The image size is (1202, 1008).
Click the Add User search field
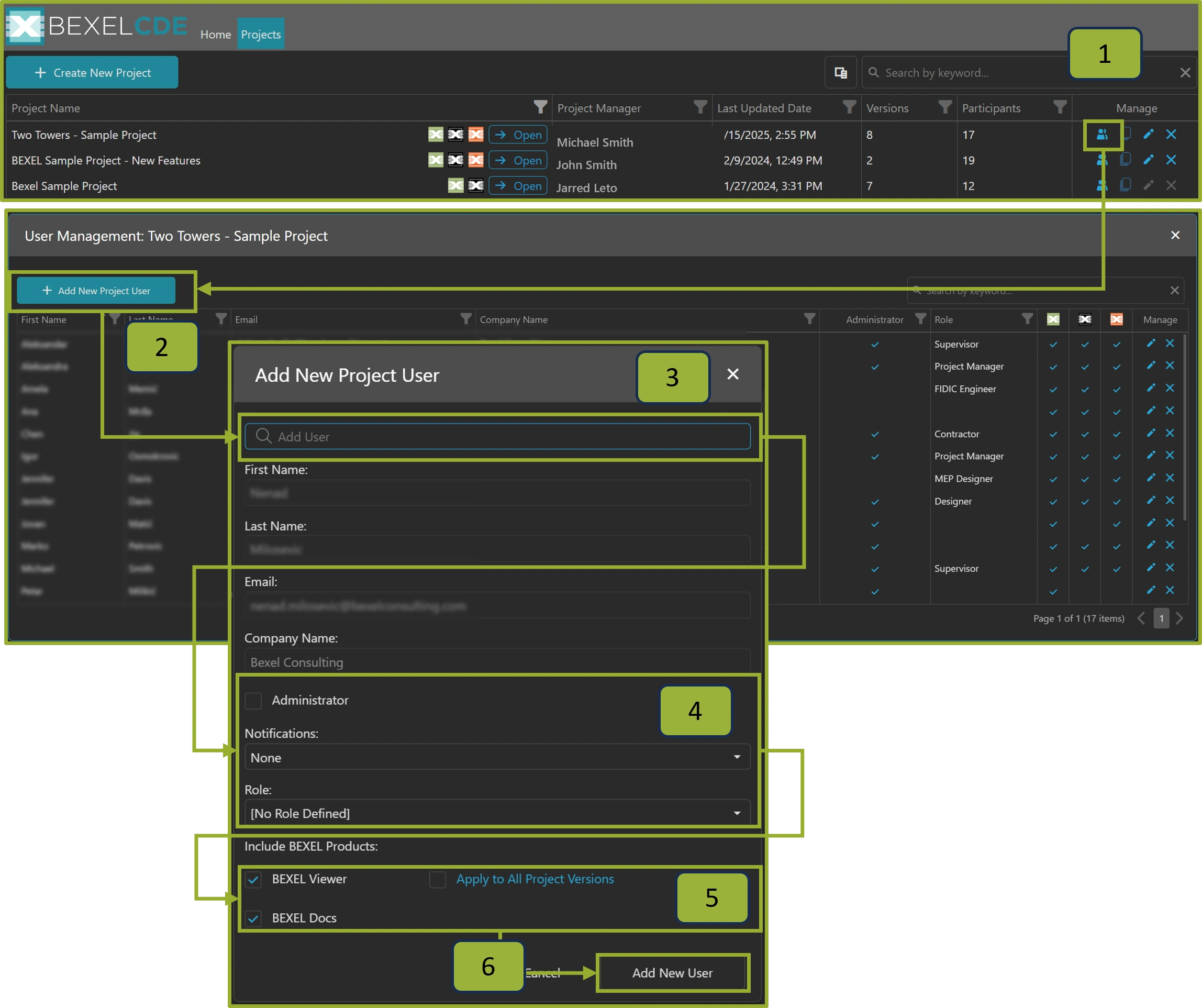[x=497, y=436]
